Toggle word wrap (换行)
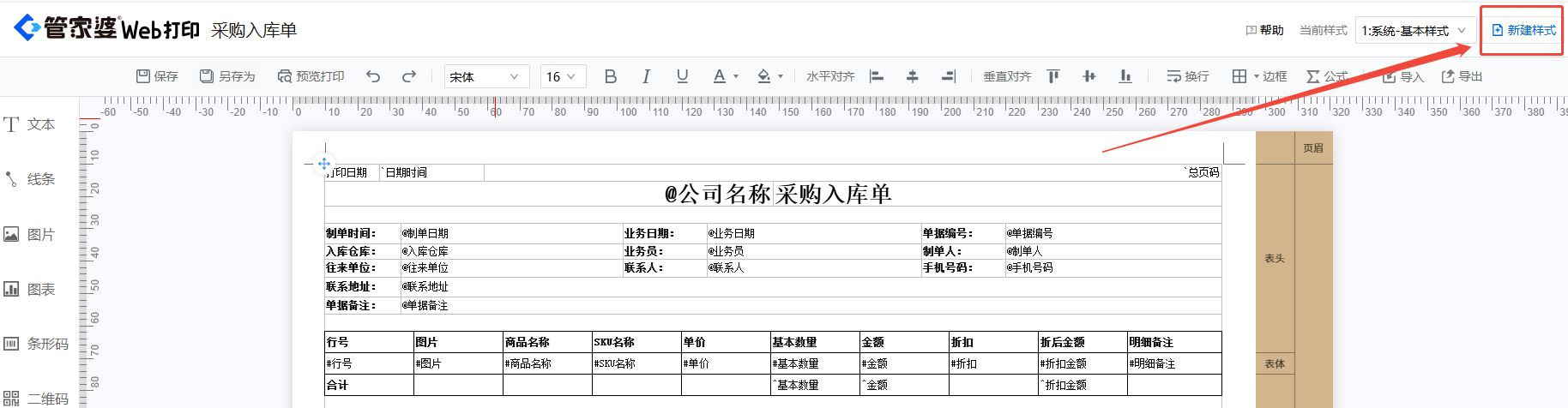Viewport: 1568px width, 408px height. point(1187,76)
